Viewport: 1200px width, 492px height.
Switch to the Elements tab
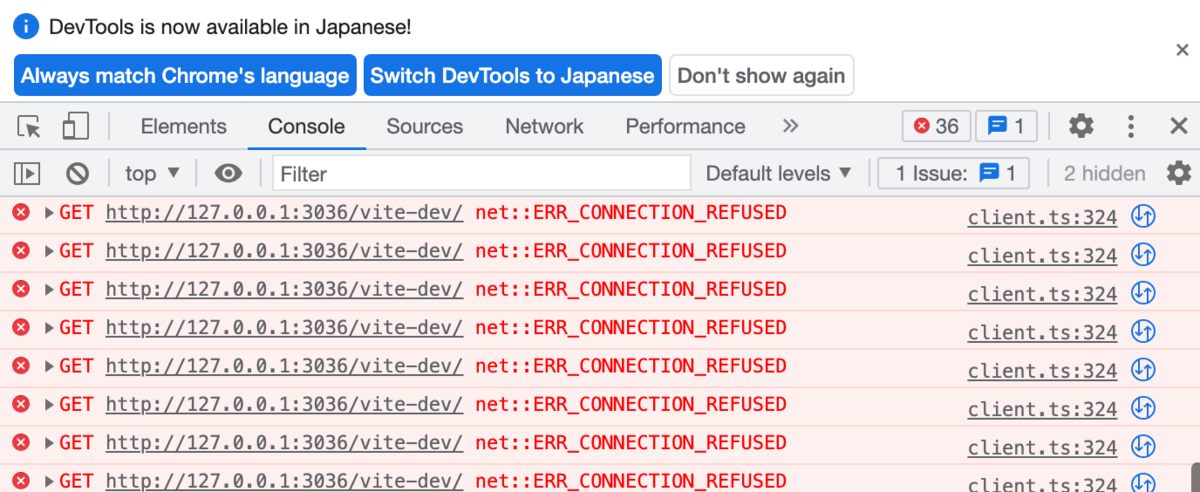pos(184,126)
